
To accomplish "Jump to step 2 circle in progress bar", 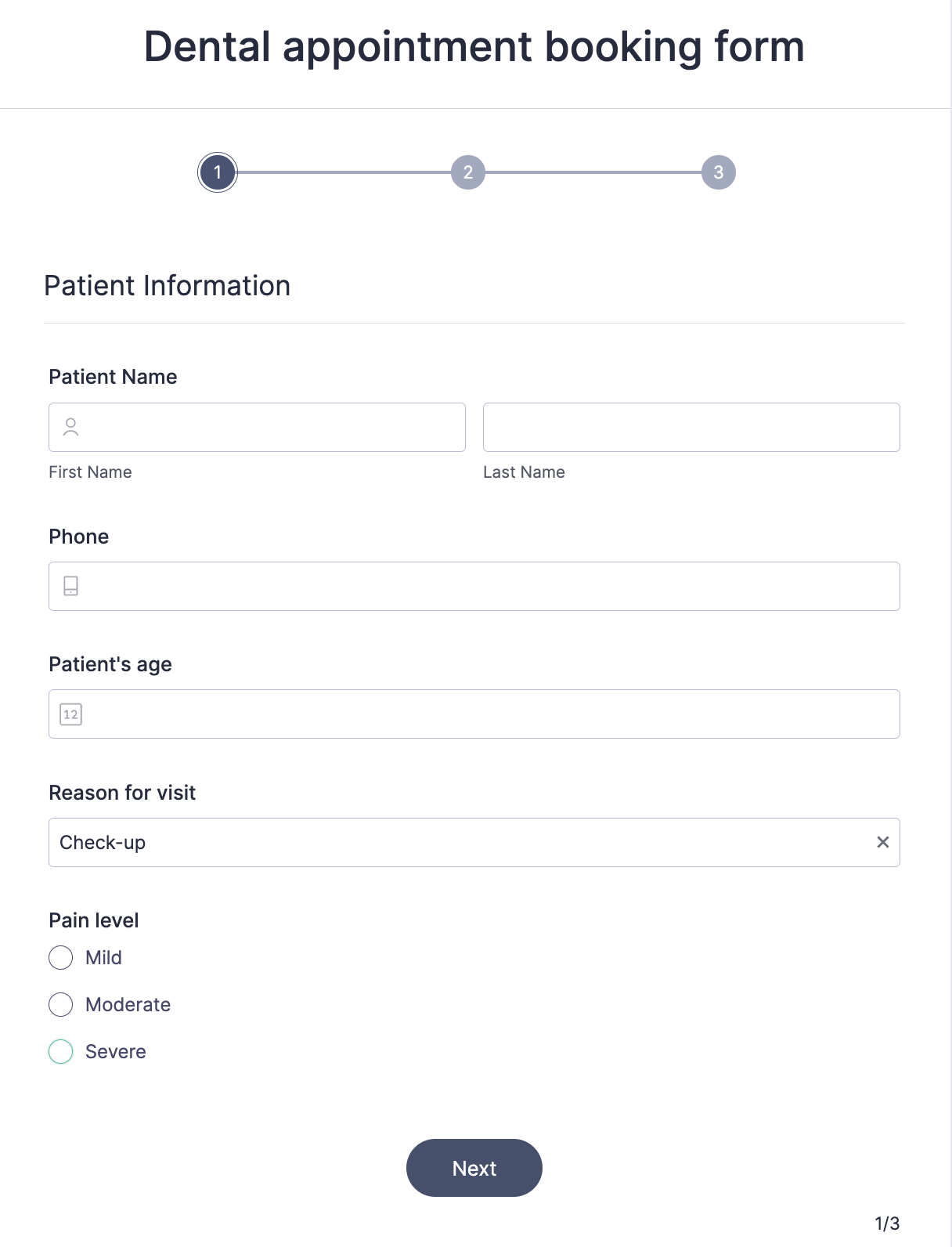I will 468,172.
